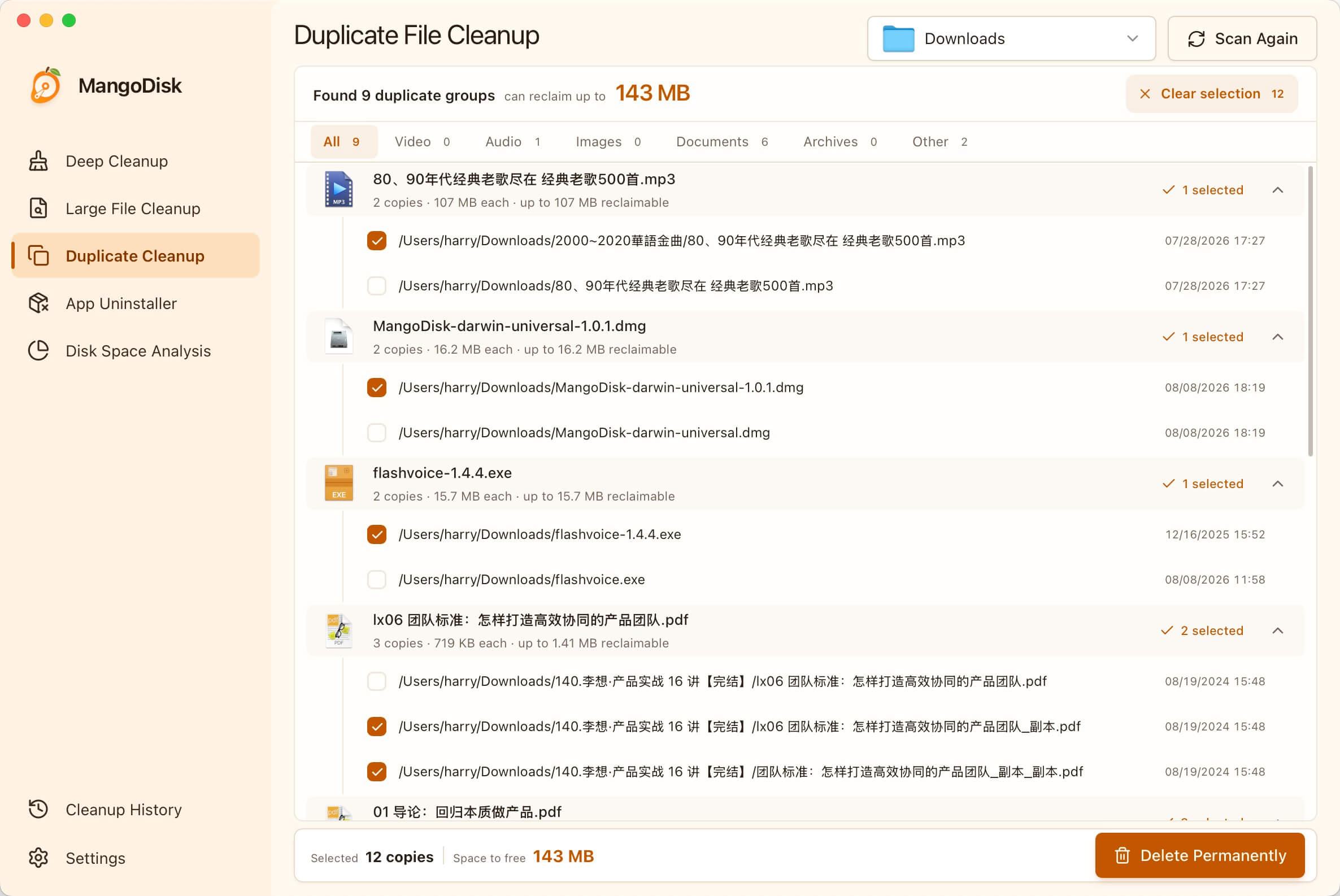Viewport: 1340px width, 896px height.
Task: Show All 9 duplicate groups tab
Action: pyautogui.click(x=343, y=142)
